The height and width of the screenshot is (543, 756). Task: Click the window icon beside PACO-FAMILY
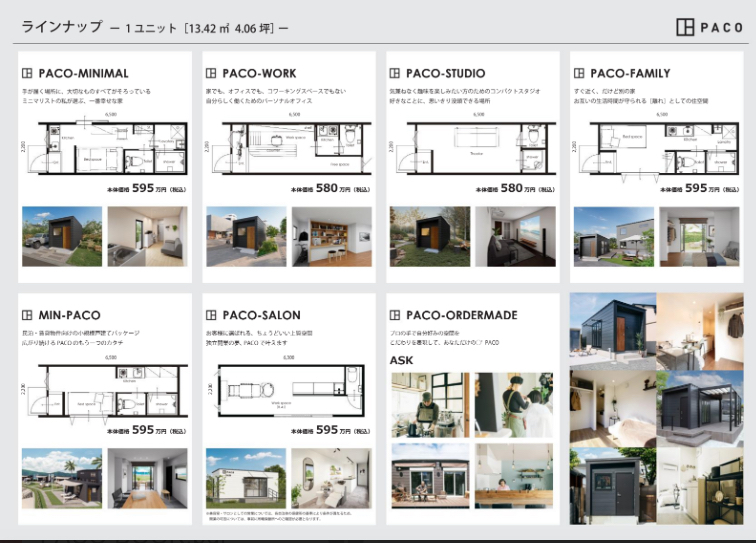579,73
